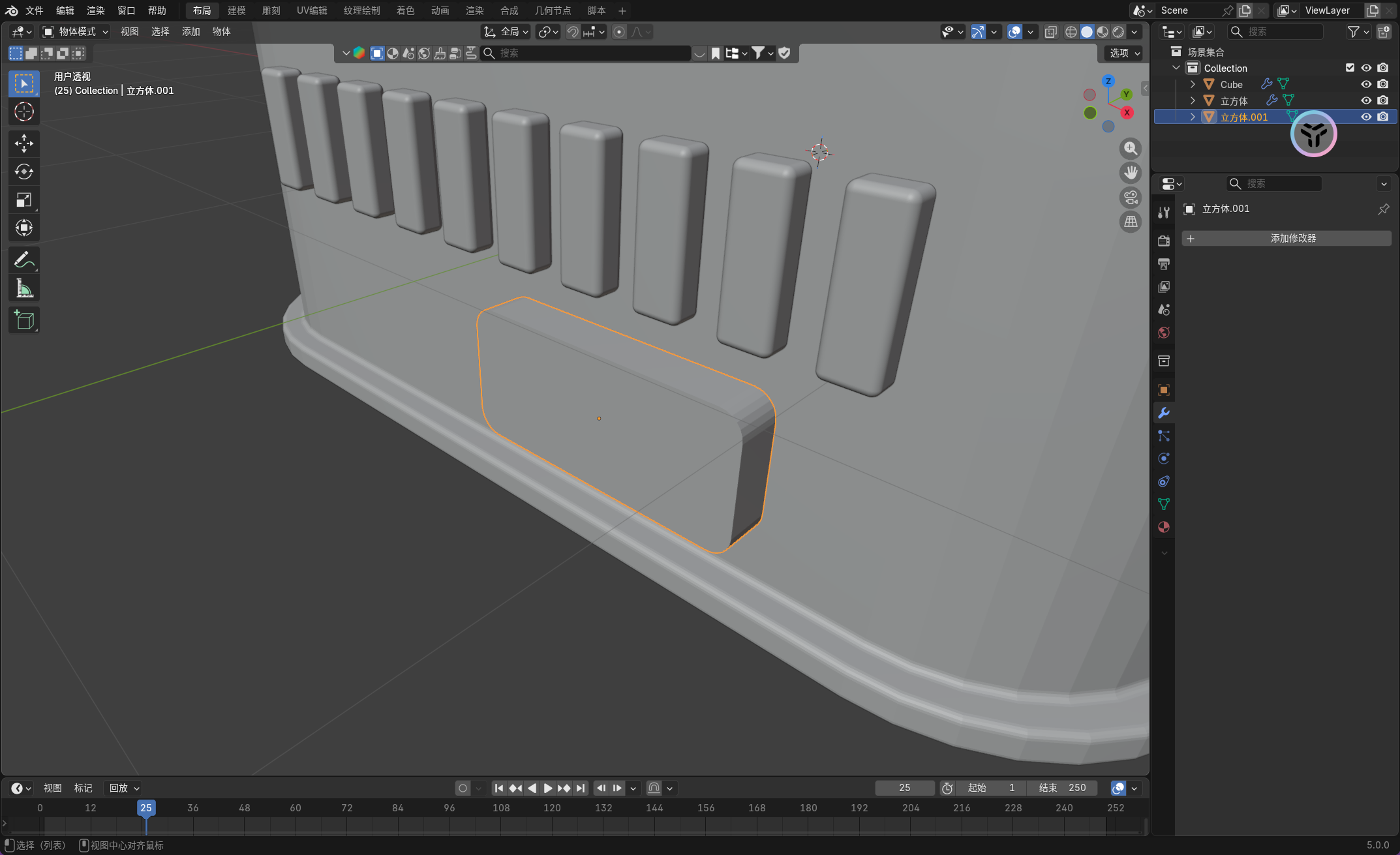Select the Rotate tool
The width and height of the screenshot is (1400, 855).
[24, 172]
